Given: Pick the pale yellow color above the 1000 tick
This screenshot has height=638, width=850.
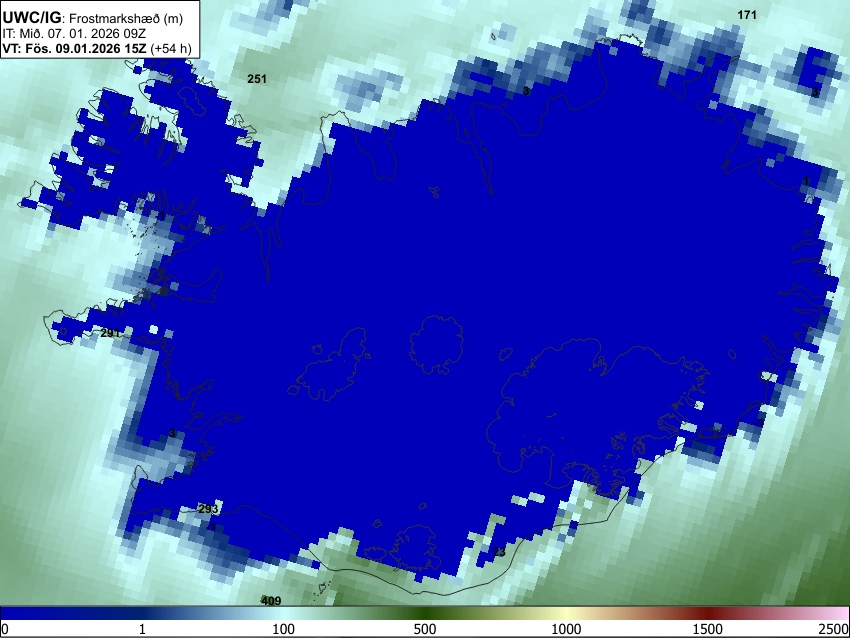Looking at the screenshot, I should point(566,613).
